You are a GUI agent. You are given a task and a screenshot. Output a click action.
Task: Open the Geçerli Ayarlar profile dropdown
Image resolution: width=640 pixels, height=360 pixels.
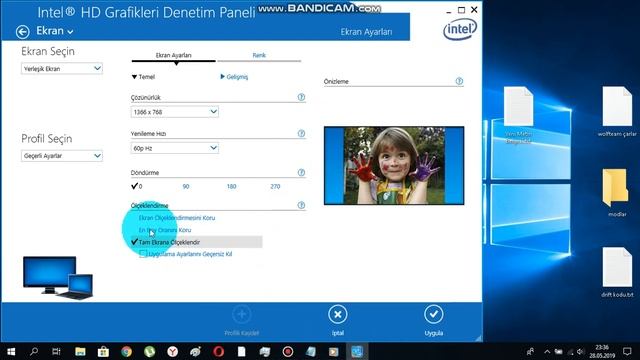(x=62, y=156)
